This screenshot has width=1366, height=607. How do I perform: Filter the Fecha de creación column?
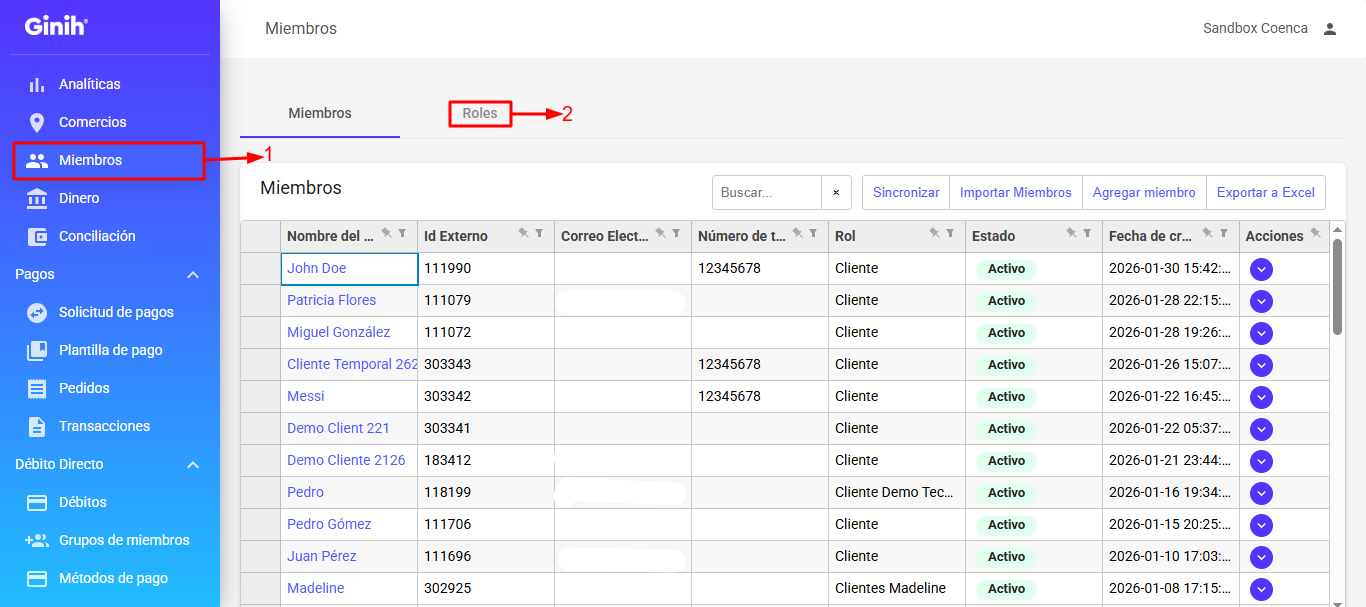(1224, 233)
